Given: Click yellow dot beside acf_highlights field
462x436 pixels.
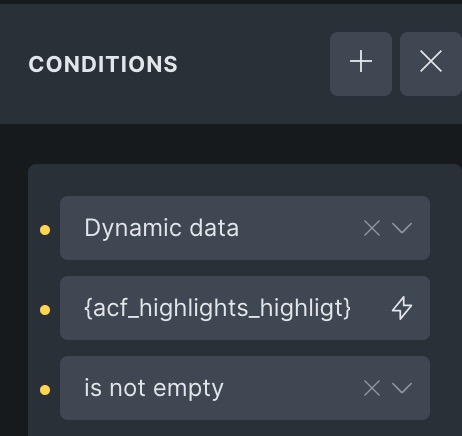Looking at the screenshot, I should (x=45, y=310).
